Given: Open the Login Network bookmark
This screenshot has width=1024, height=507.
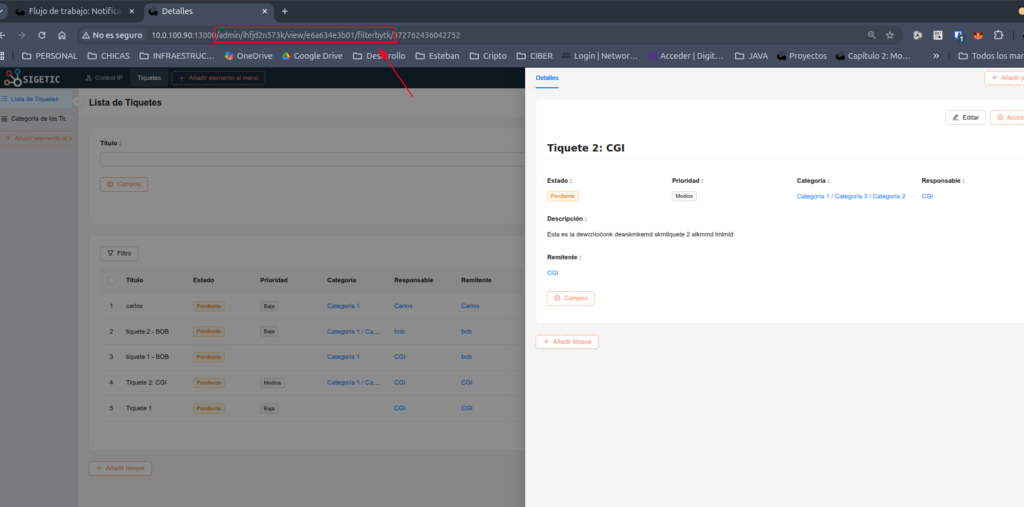Looking at the screenshot, I should click(600, 56).
